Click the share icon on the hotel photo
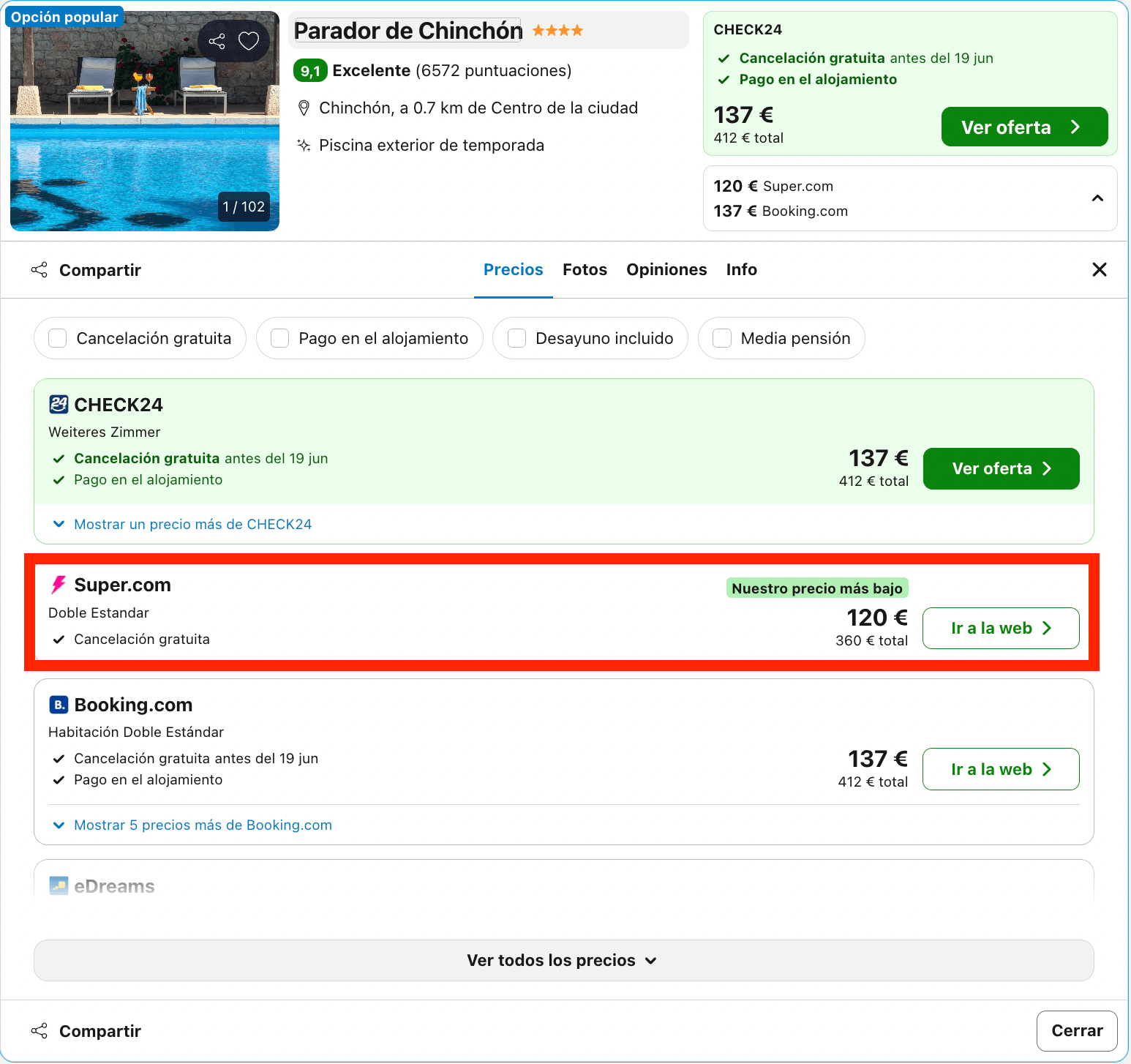 217,41
